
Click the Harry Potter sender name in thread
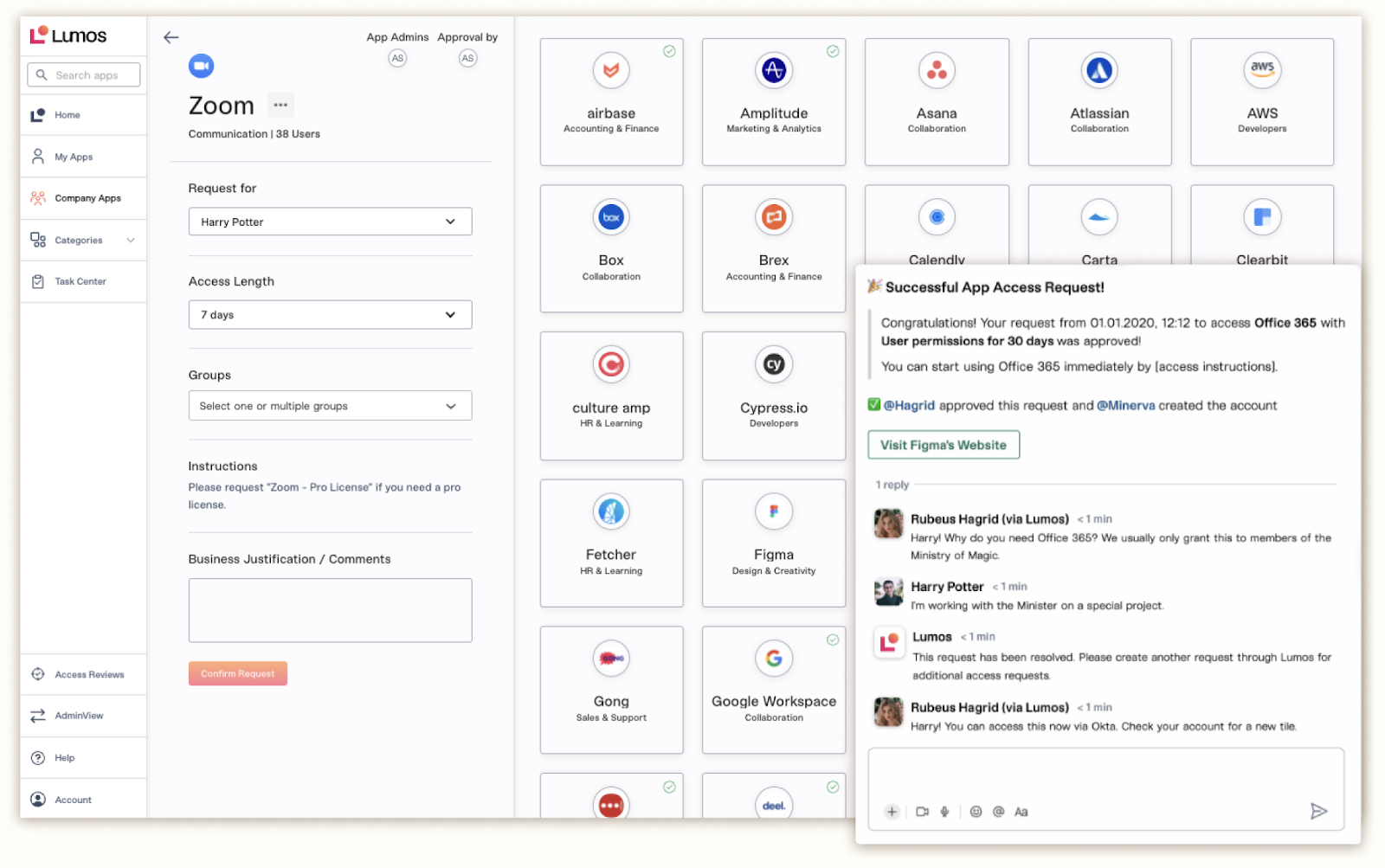[x=947, y=587]
